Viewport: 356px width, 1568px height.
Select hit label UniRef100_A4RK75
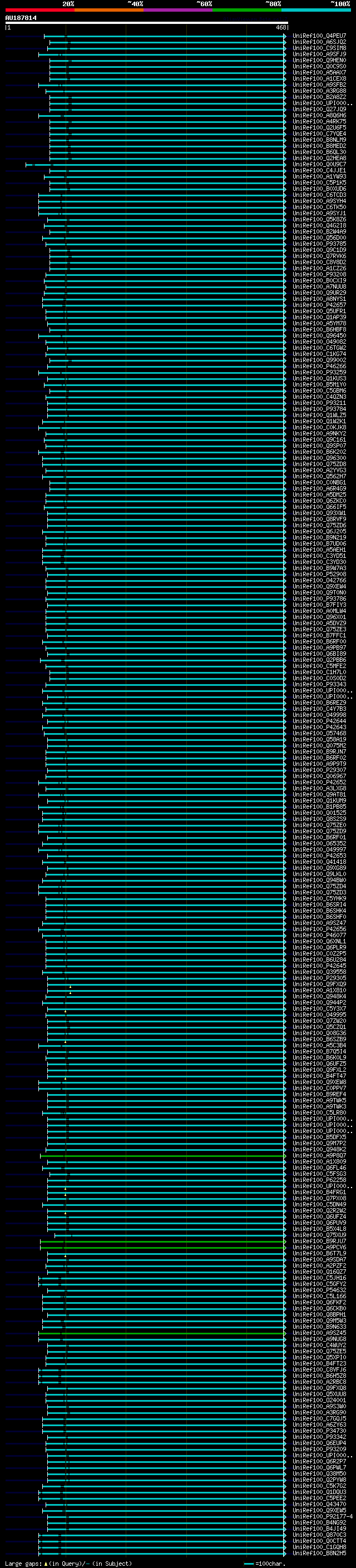click(319, 121)
